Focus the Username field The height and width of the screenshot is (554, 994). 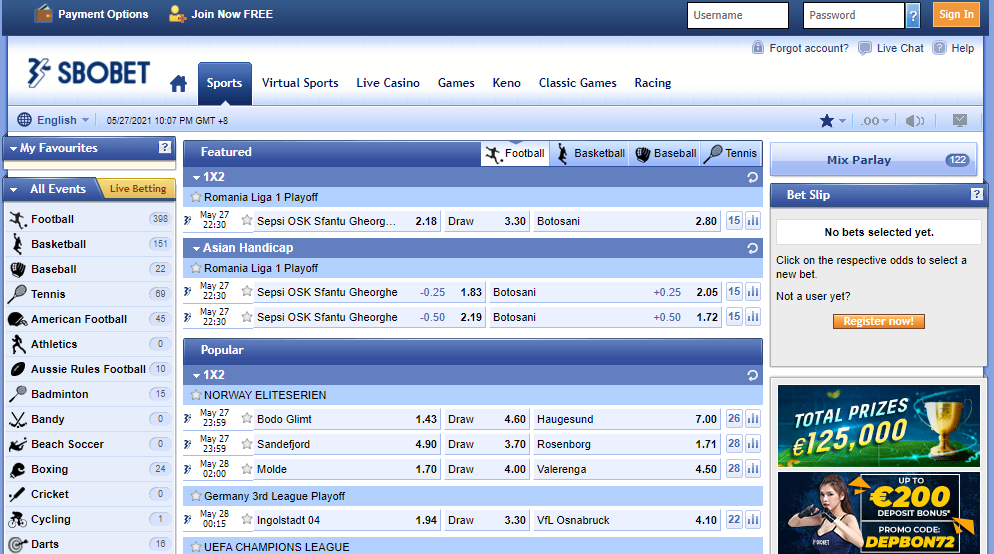(x=738, y=15)
